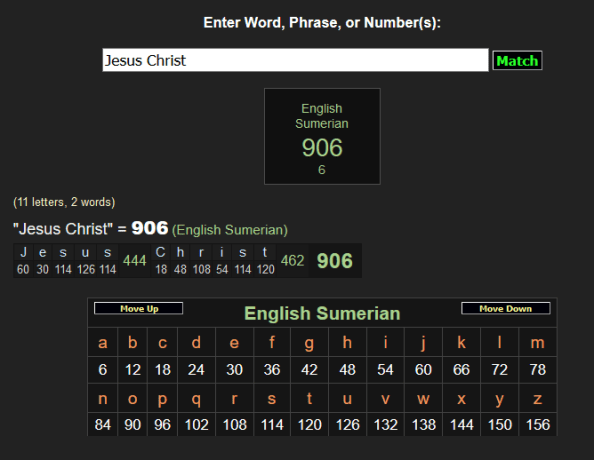The width and height of the screenshot is (594, 460).
Task: Click the green Match button
Action: point(517,60)
